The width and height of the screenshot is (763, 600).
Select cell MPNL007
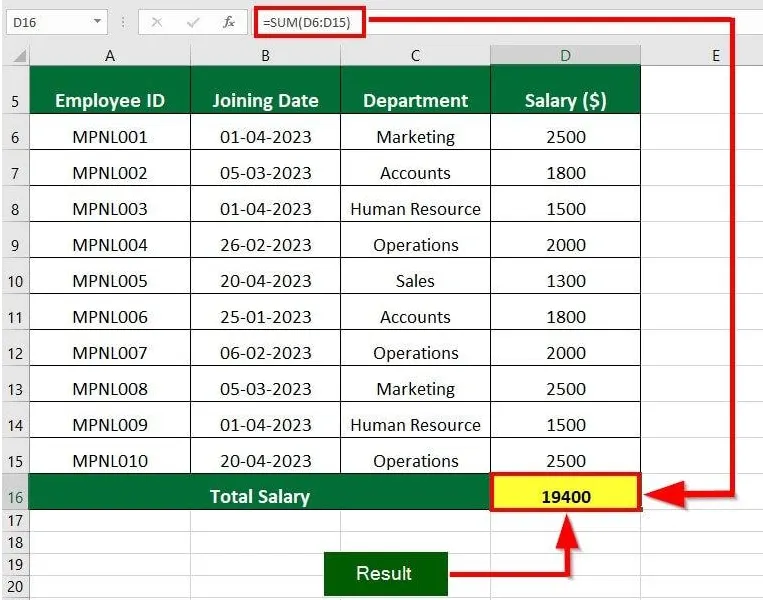point(110,348)
